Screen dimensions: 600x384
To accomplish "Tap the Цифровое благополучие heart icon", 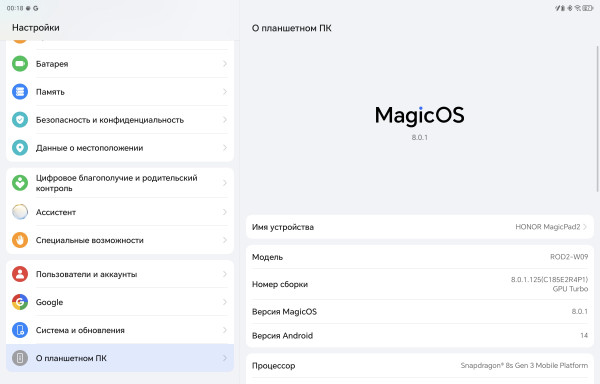I will [x=20, y=183].
